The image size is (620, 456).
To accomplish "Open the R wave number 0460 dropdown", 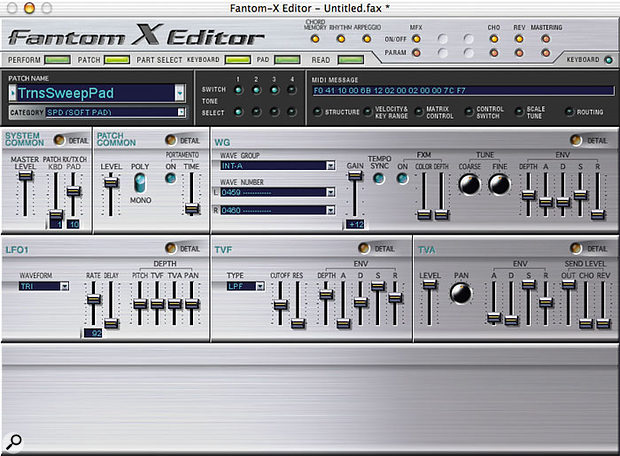I will pyautogui.click(x=331, y=210).
